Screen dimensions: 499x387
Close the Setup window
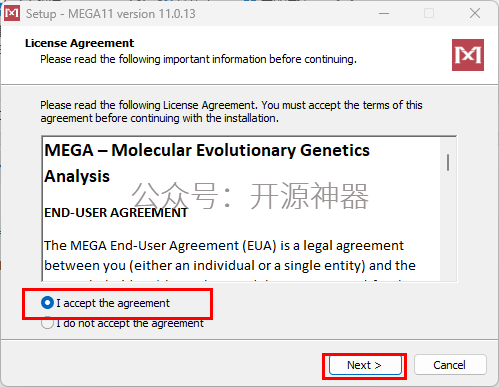(475, 13)
